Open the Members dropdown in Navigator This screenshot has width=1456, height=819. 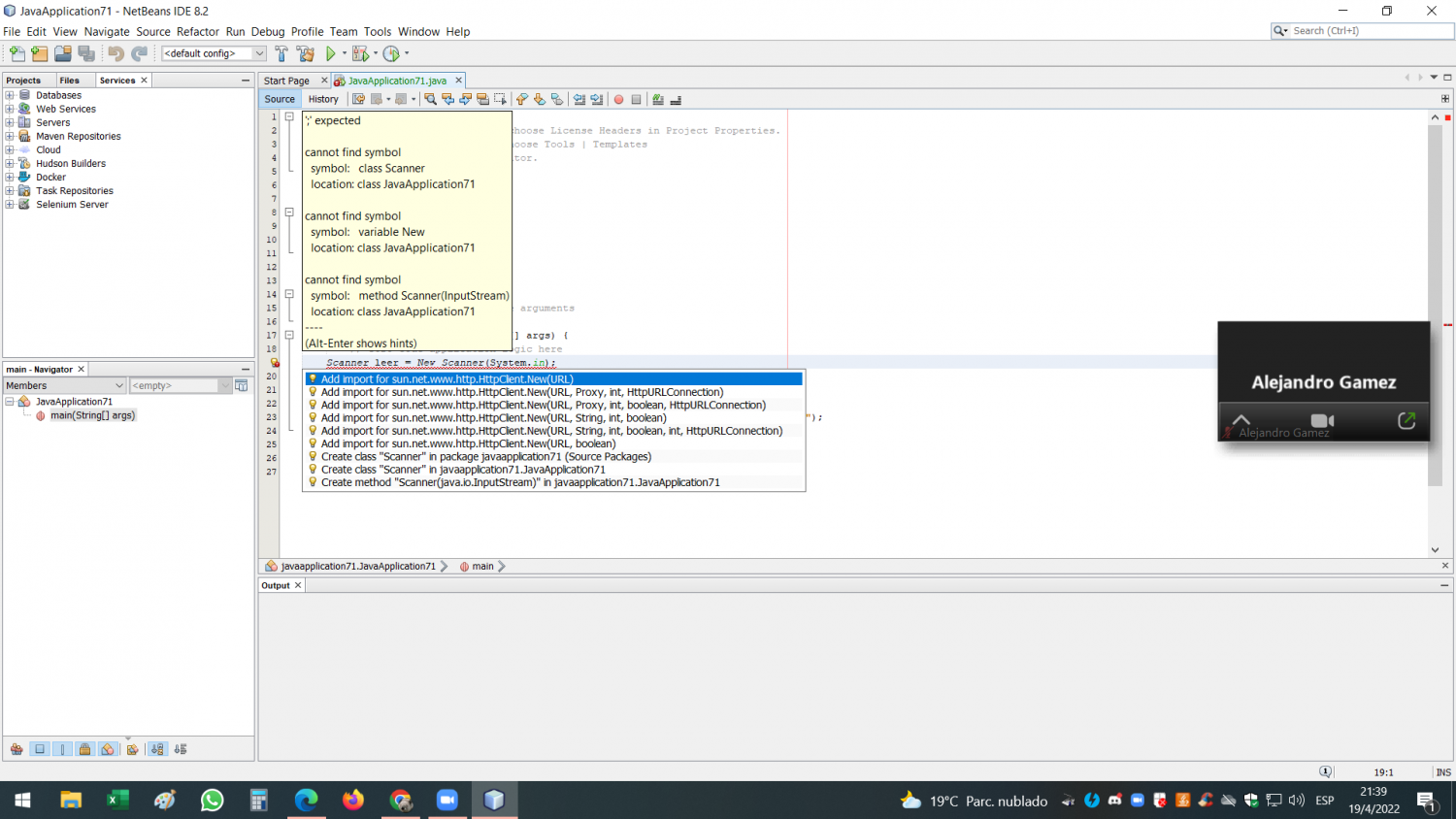65,385
